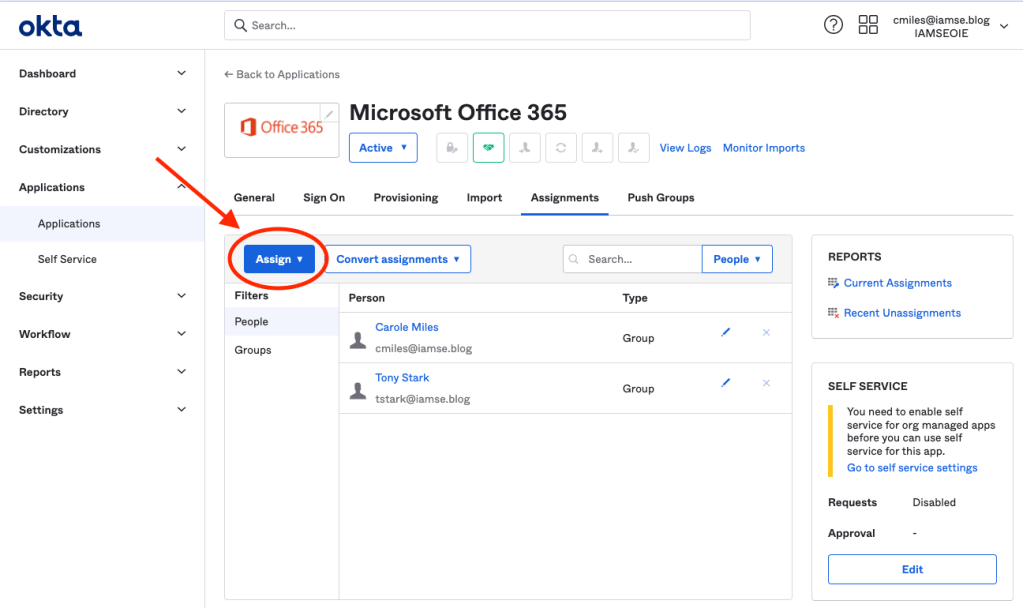Open the apps grid icon in header
The height and width of the screenshot is (608, 1023).
tap(868, 25)
